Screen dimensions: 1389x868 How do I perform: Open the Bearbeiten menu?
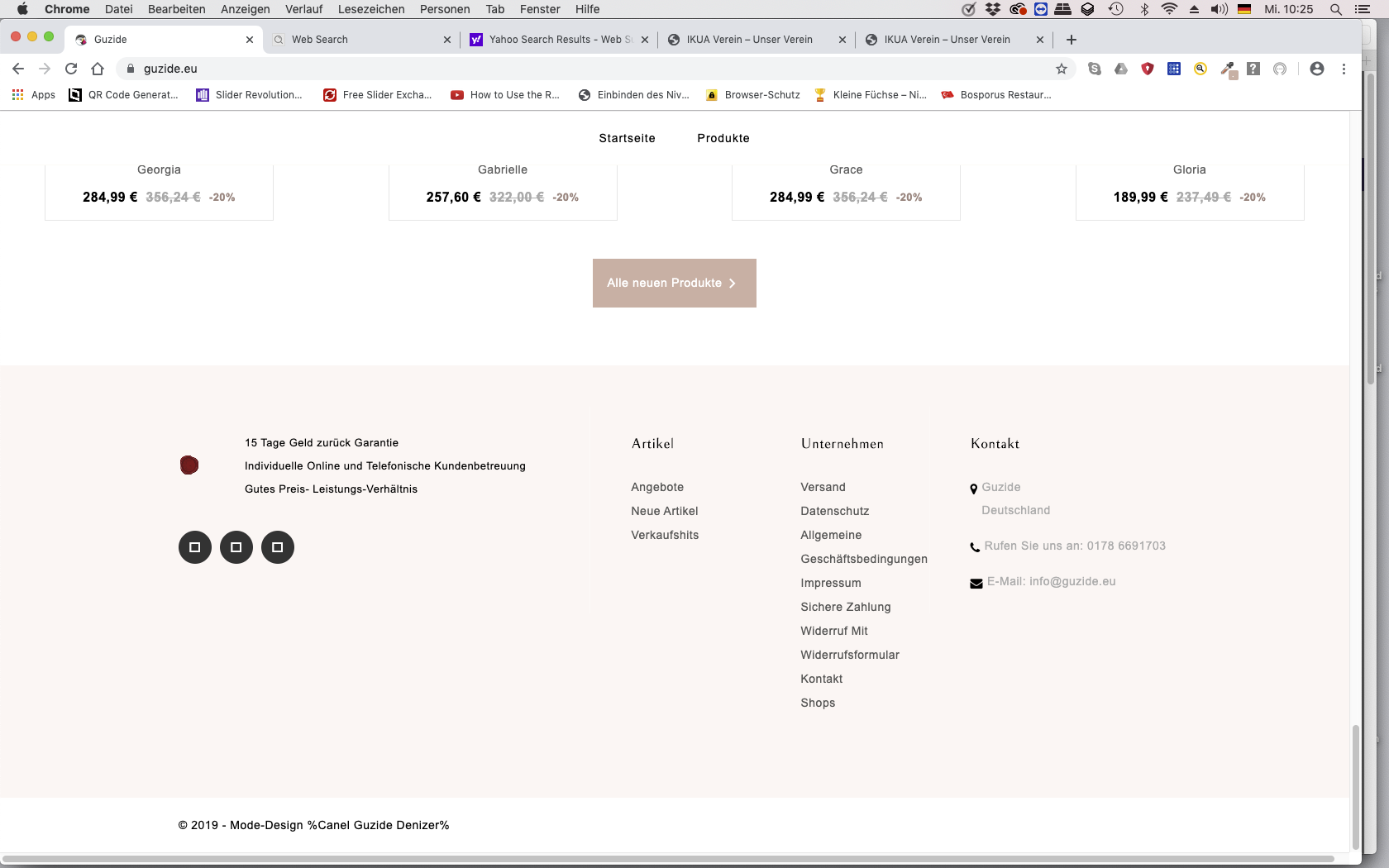pyautogui.click(x=177, y=9)
